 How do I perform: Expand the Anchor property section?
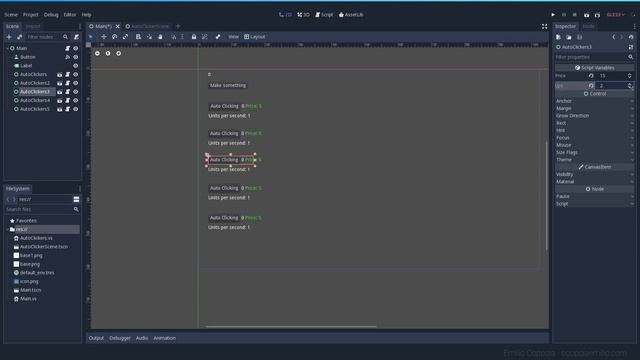594,101
